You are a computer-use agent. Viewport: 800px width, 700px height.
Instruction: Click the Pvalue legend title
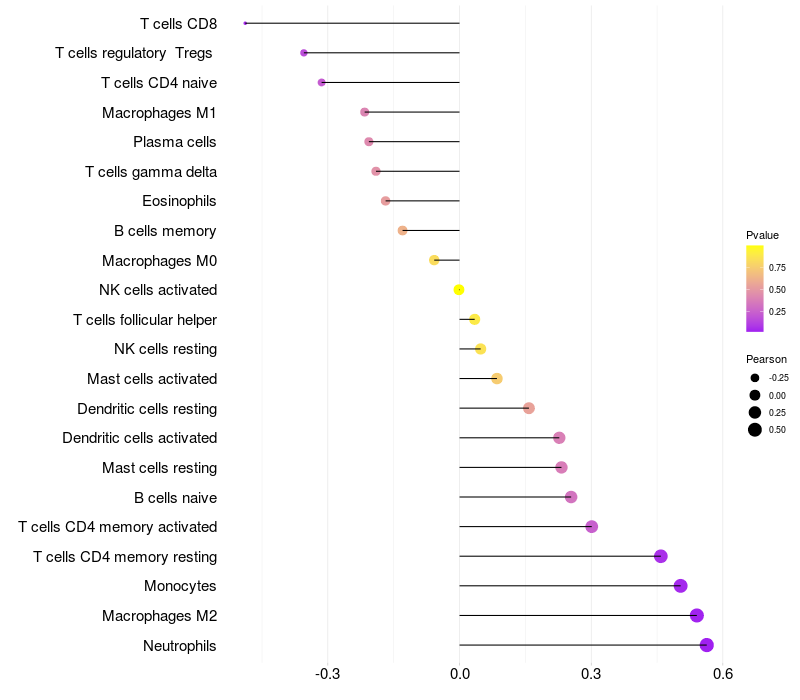pyautogui.click(x=762, y=235)
